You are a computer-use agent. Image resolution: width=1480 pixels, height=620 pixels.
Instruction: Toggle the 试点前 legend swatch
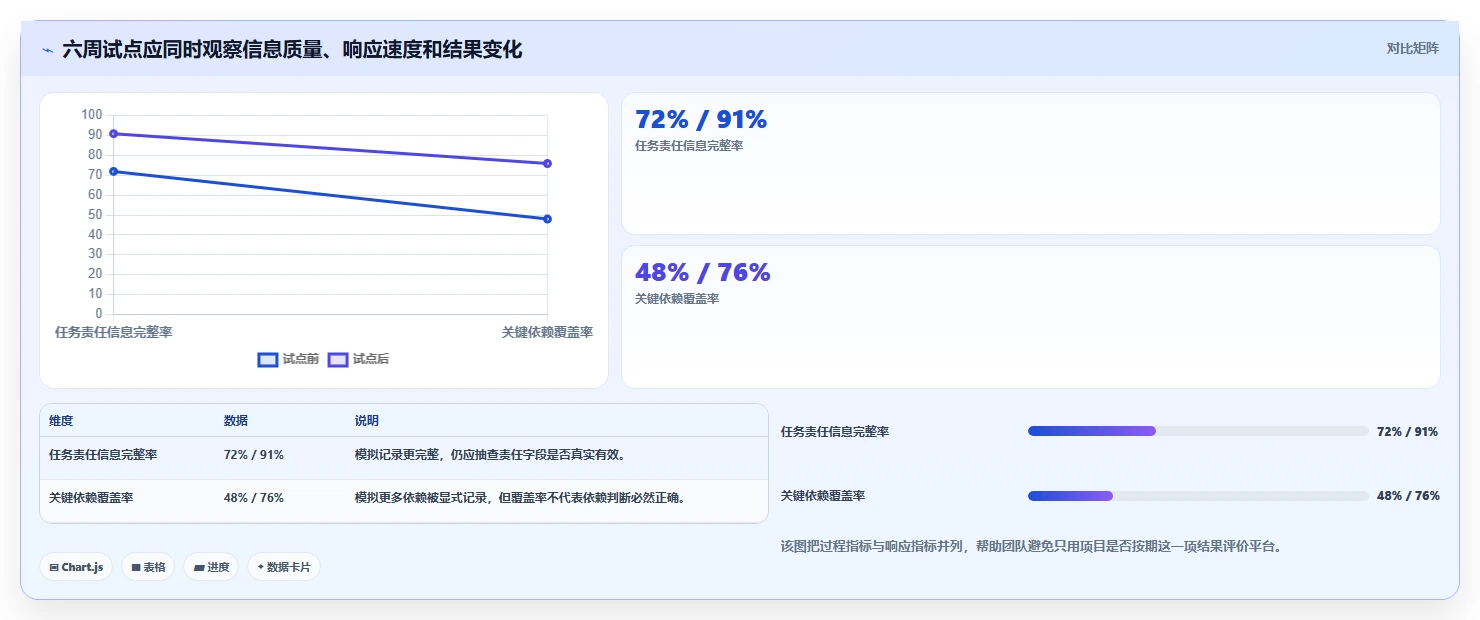click(x=268, y=360)
